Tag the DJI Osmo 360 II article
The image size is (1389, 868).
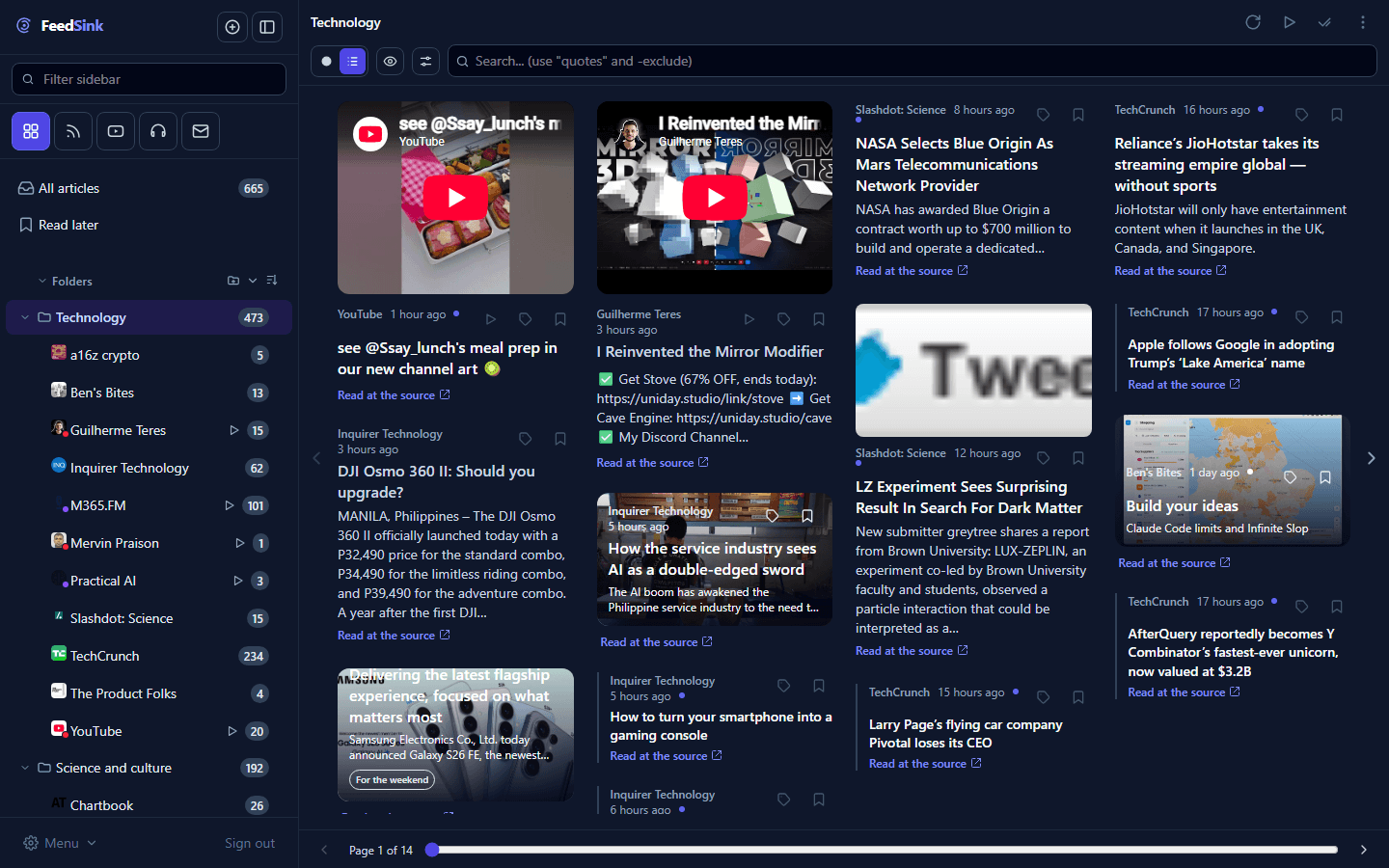[x=525, y=439]
